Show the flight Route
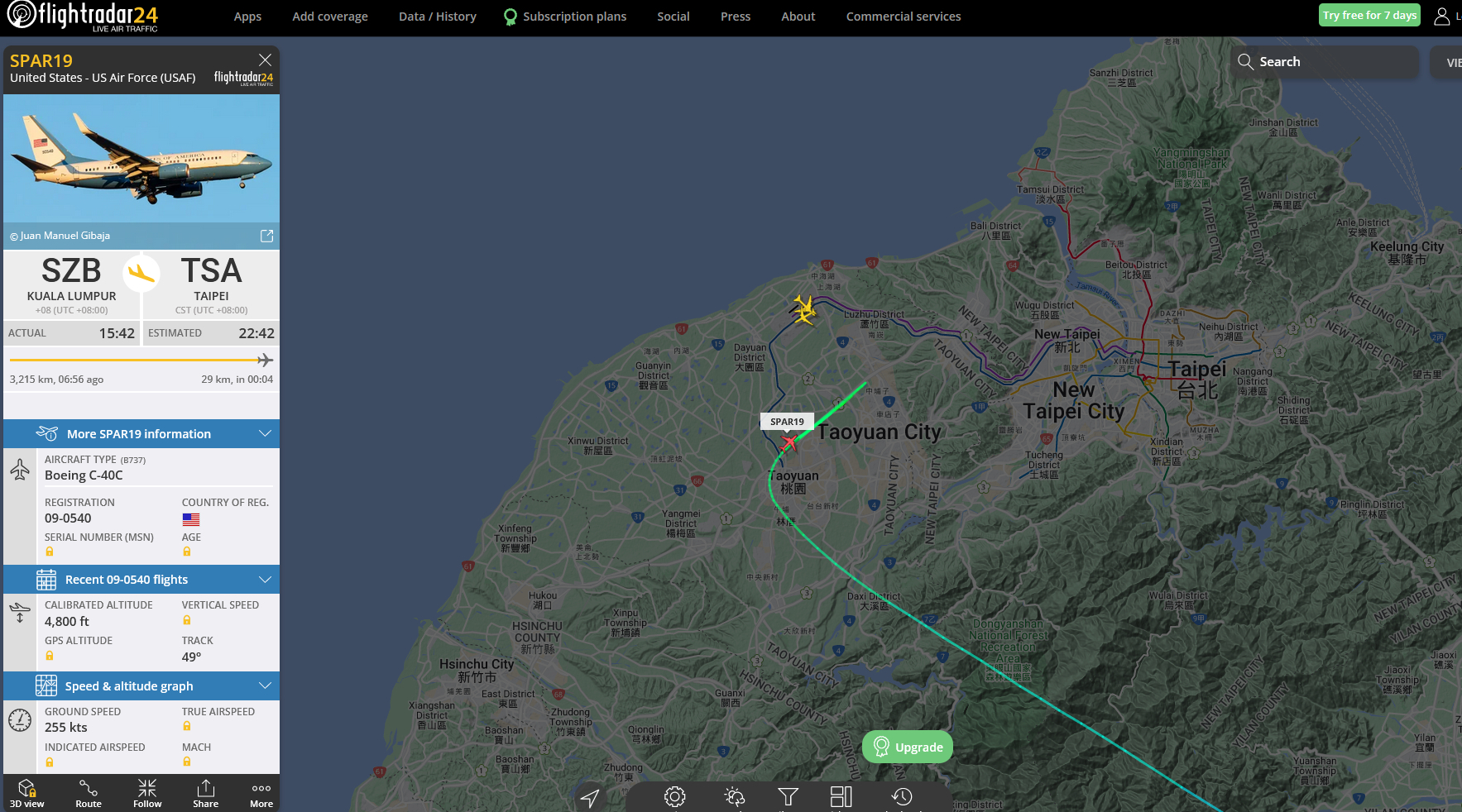The height and width of the screenshot is (812, 1462). coord(89,793)
